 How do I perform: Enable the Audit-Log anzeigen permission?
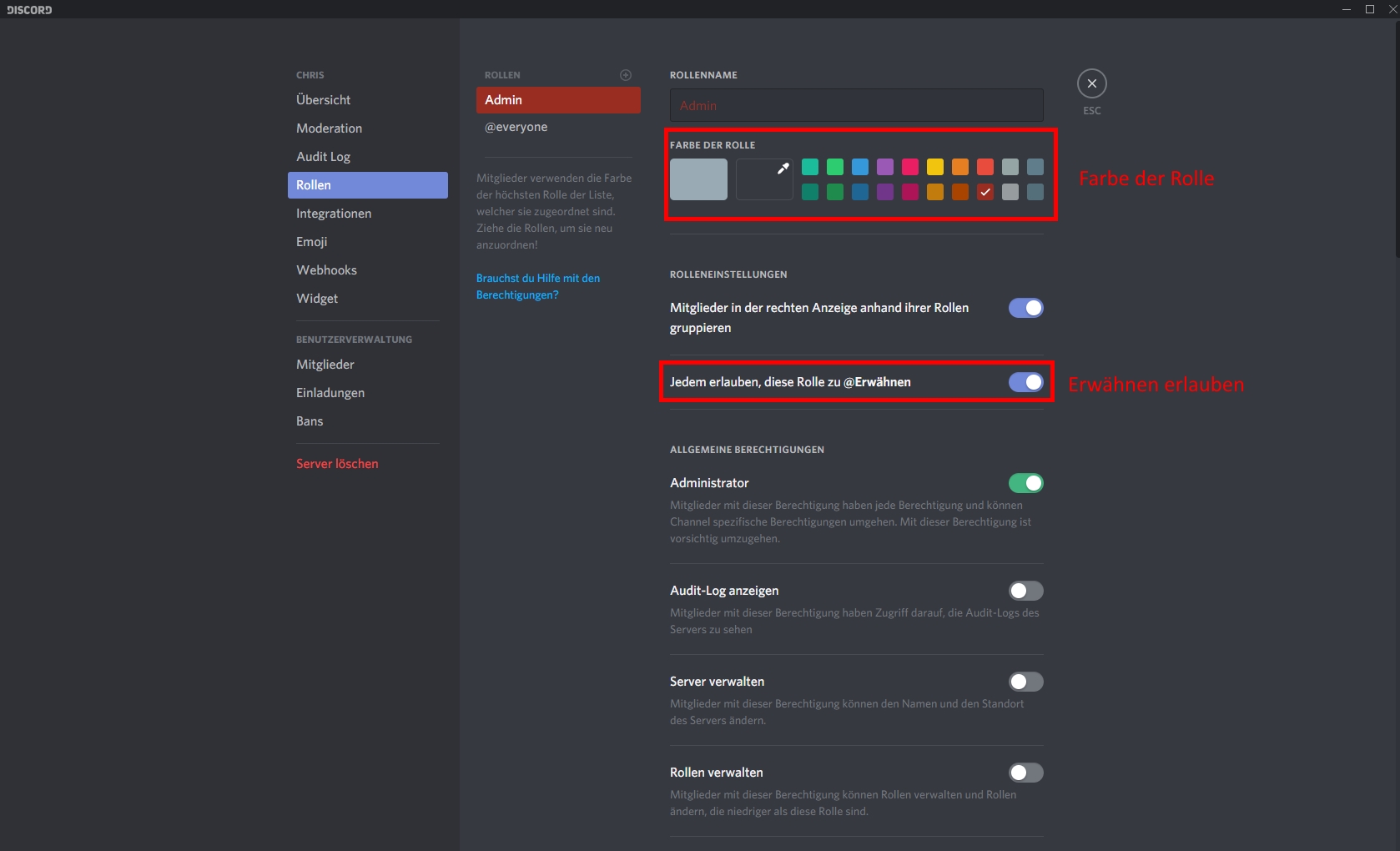(1025, 591)
